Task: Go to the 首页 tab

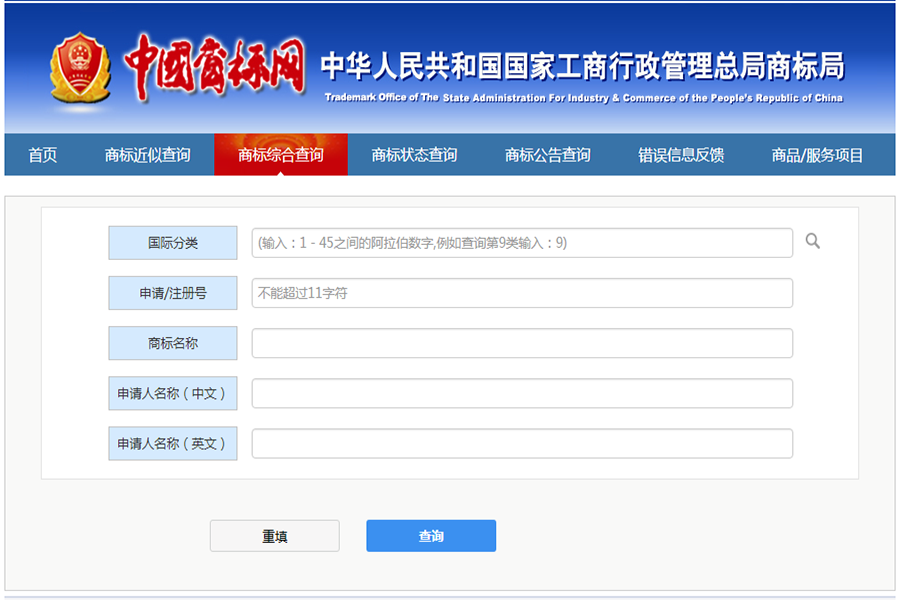Action: 42,155
